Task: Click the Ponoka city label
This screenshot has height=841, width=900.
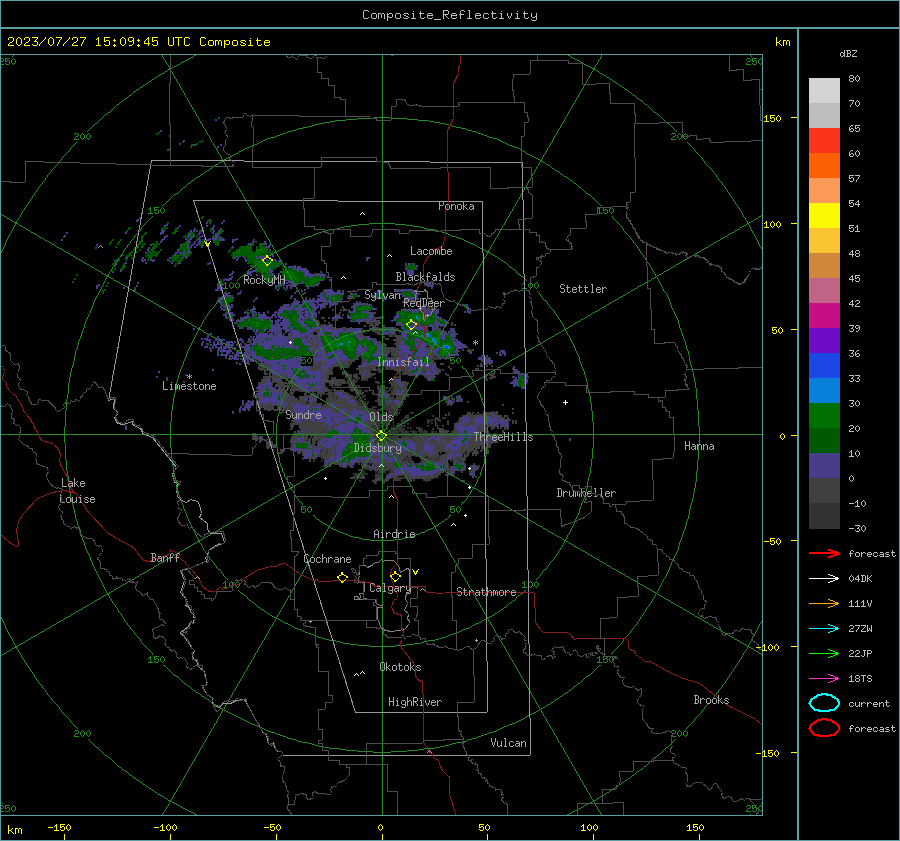Action: pyautogui.click(x=456, y=206)
